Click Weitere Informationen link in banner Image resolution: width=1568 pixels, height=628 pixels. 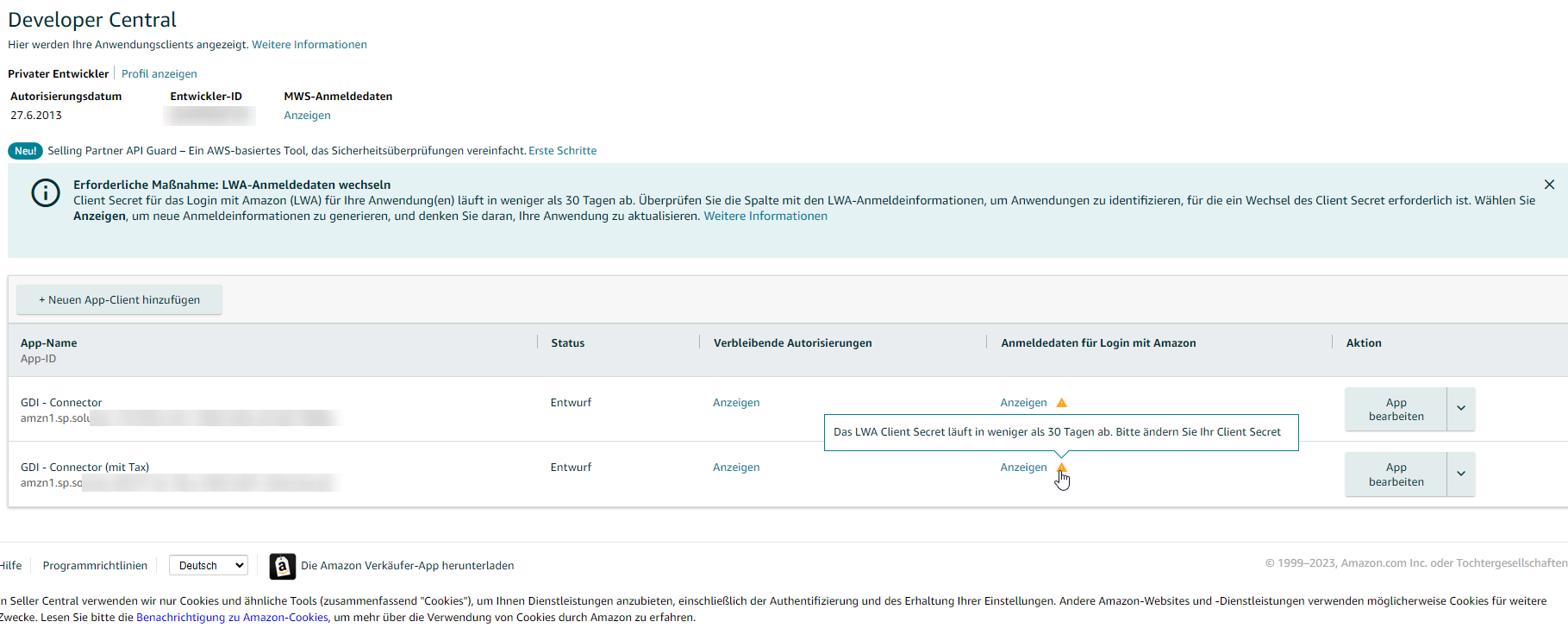click(765, 217)
